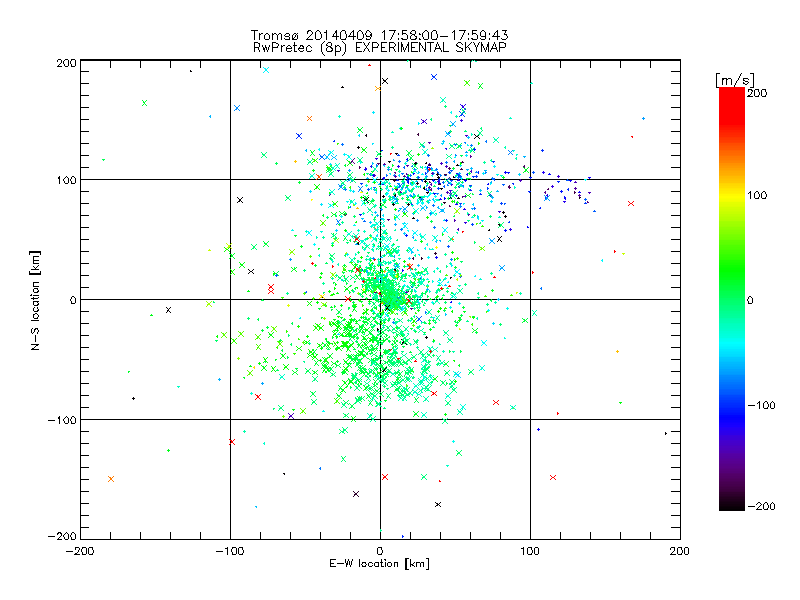Click the N-S axis tick label "200"
800x600 pixels.
[x=66, y=63]
